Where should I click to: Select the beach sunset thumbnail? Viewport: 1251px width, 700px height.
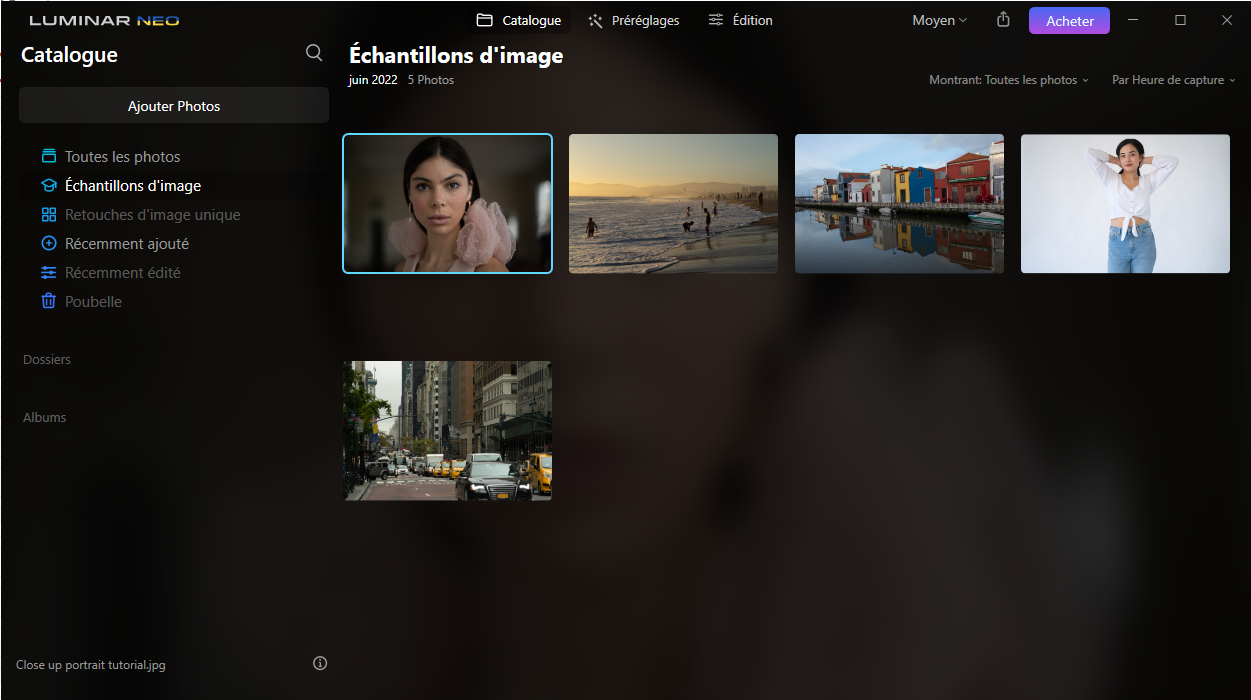click(673, 203)
